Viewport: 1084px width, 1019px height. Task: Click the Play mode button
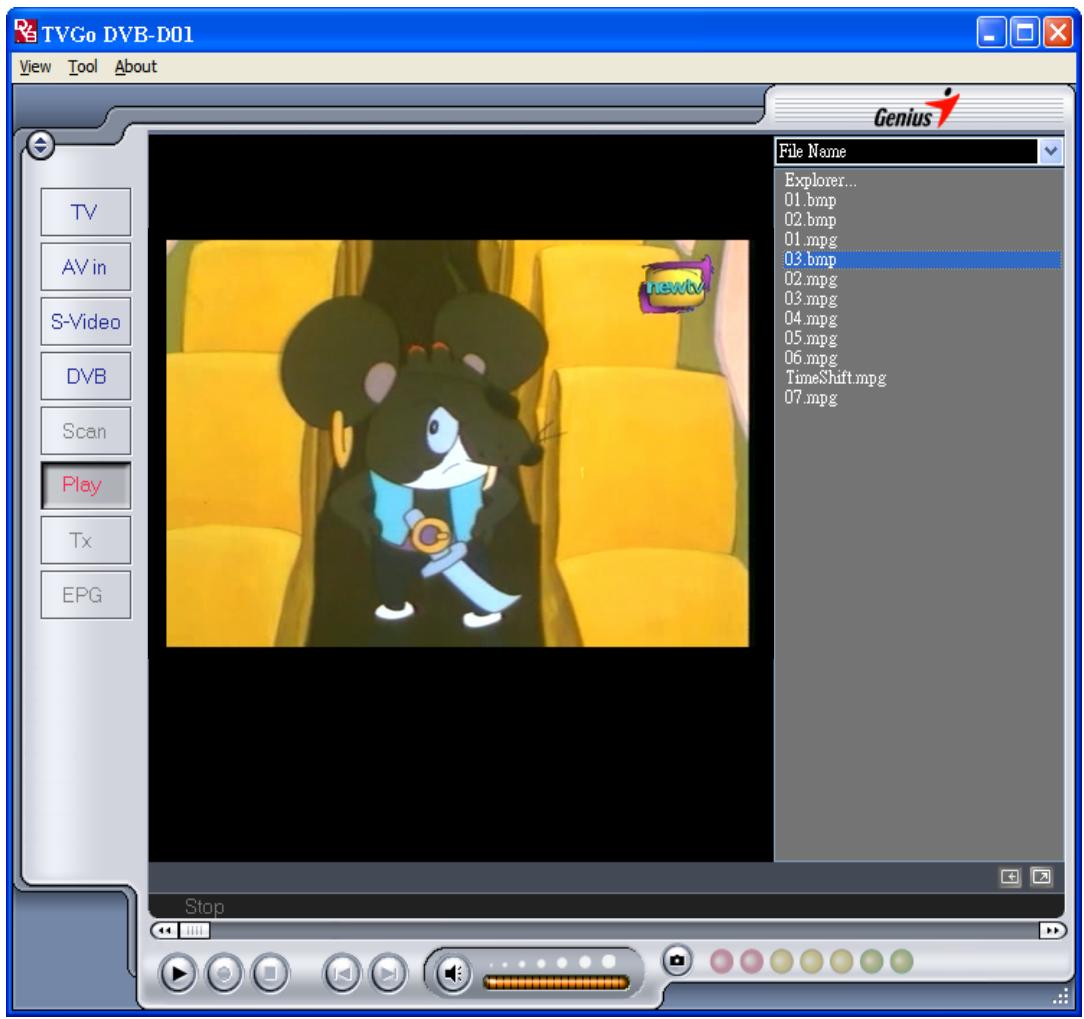[x=86, y=485]
